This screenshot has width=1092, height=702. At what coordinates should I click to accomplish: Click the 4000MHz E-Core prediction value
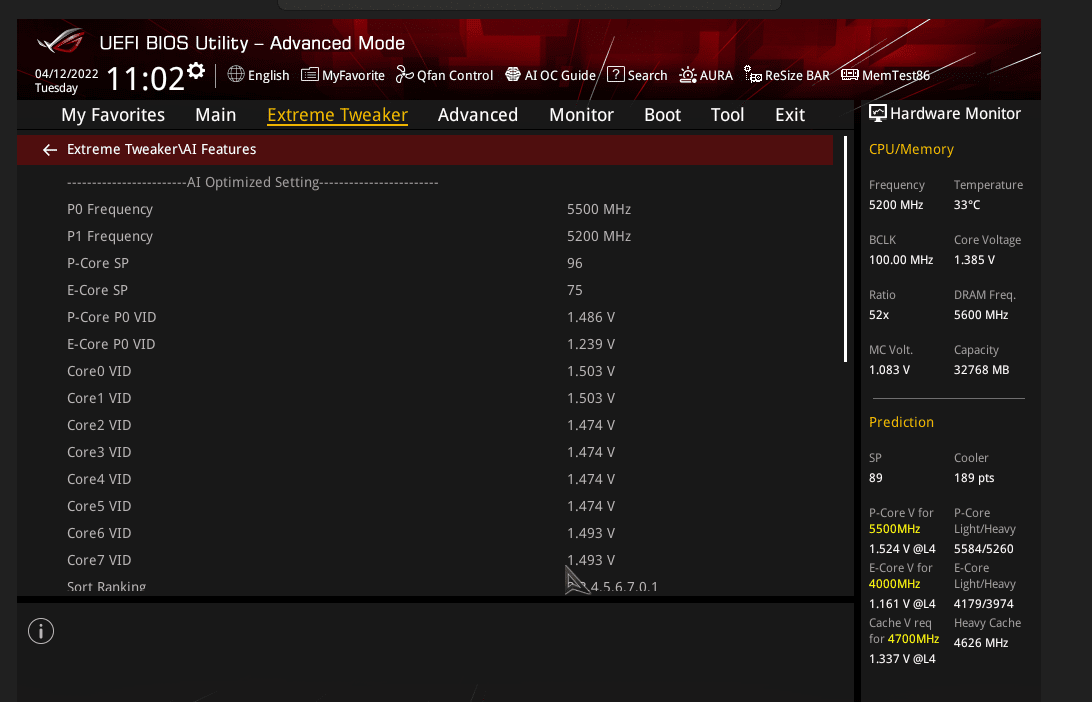[895, 584]
